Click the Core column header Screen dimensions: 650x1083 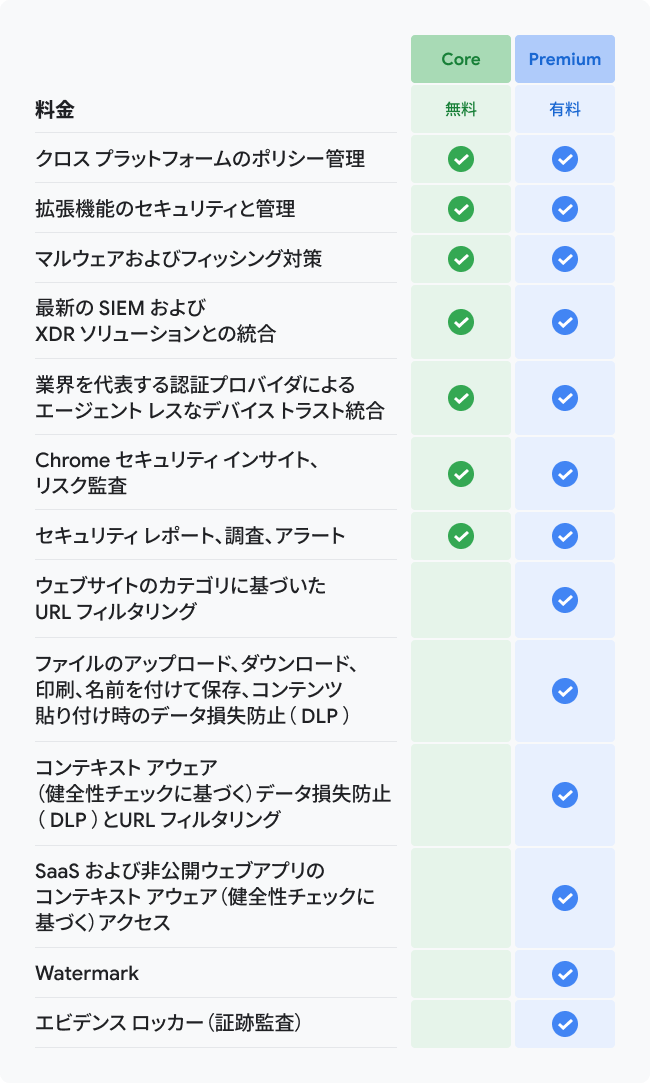click(460, 59)
